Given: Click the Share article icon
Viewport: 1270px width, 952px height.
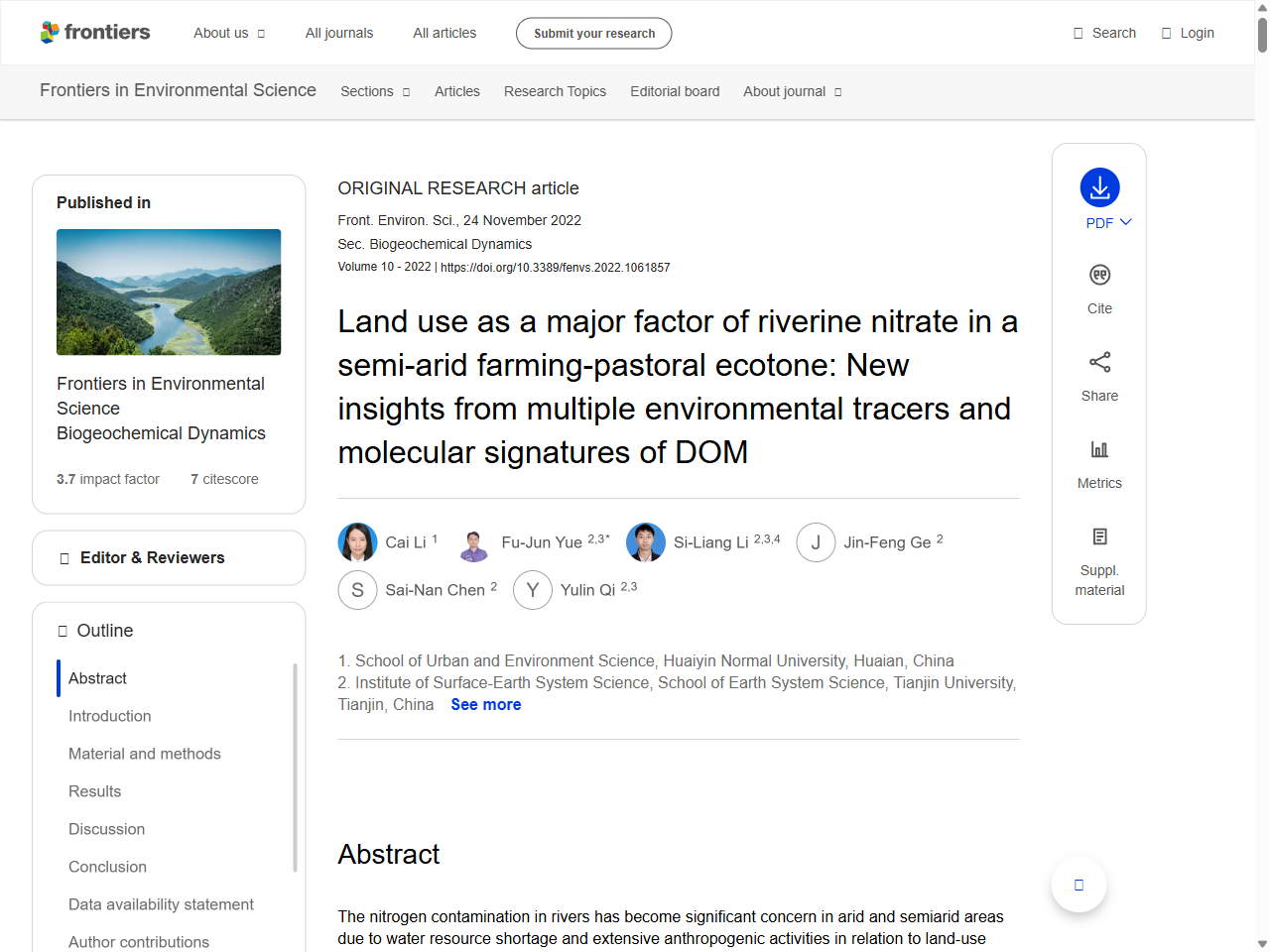Looking at the screenshot, I should 1099,362.
